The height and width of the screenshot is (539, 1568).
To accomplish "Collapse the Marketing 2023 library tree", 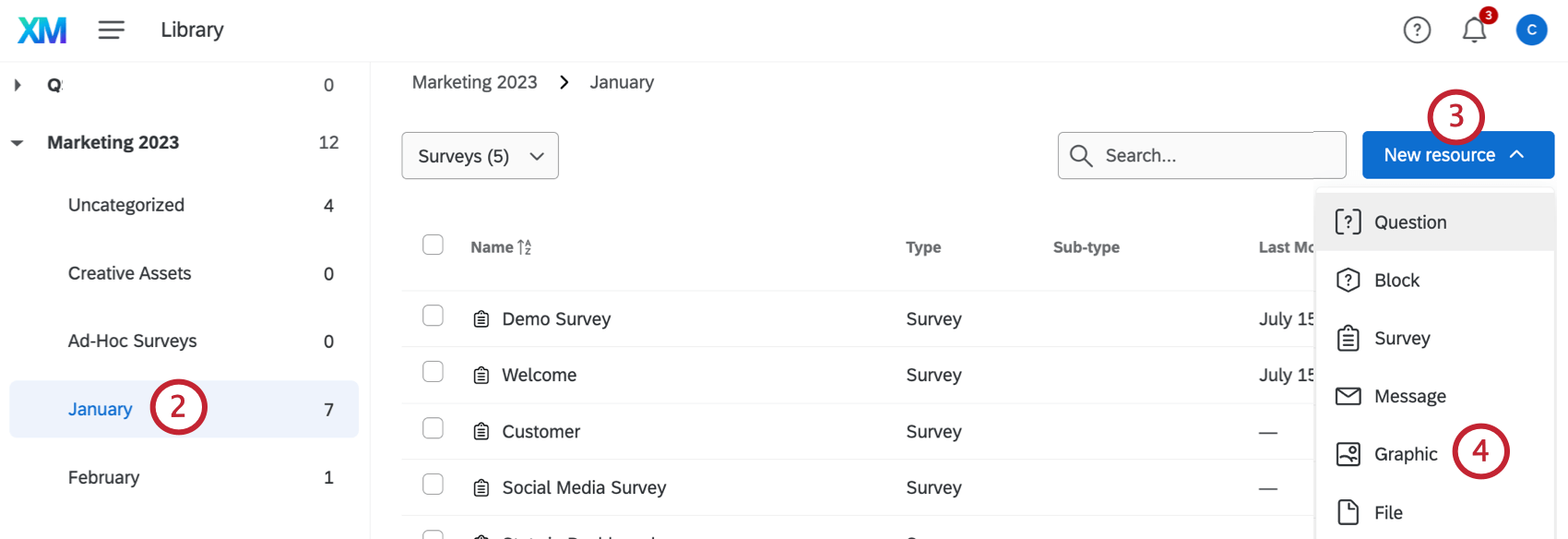I will coord(18,143).
